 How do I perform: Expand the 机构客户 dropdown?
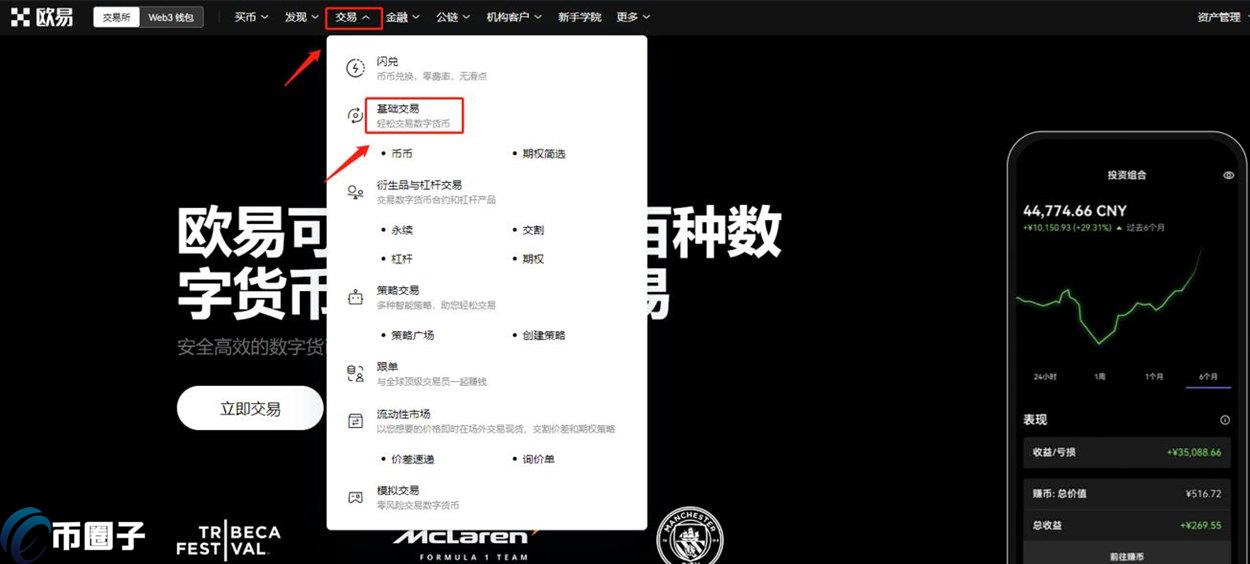pyautogui.click(x=514, y=17)
